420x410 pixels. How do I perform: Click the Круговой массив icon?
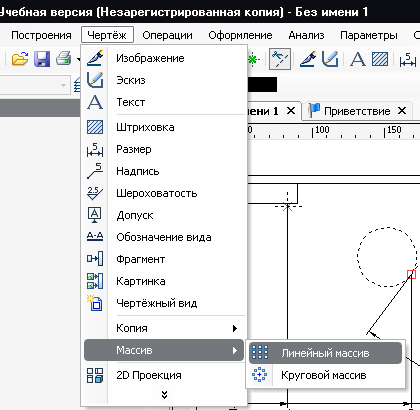(x=260, y=375)
